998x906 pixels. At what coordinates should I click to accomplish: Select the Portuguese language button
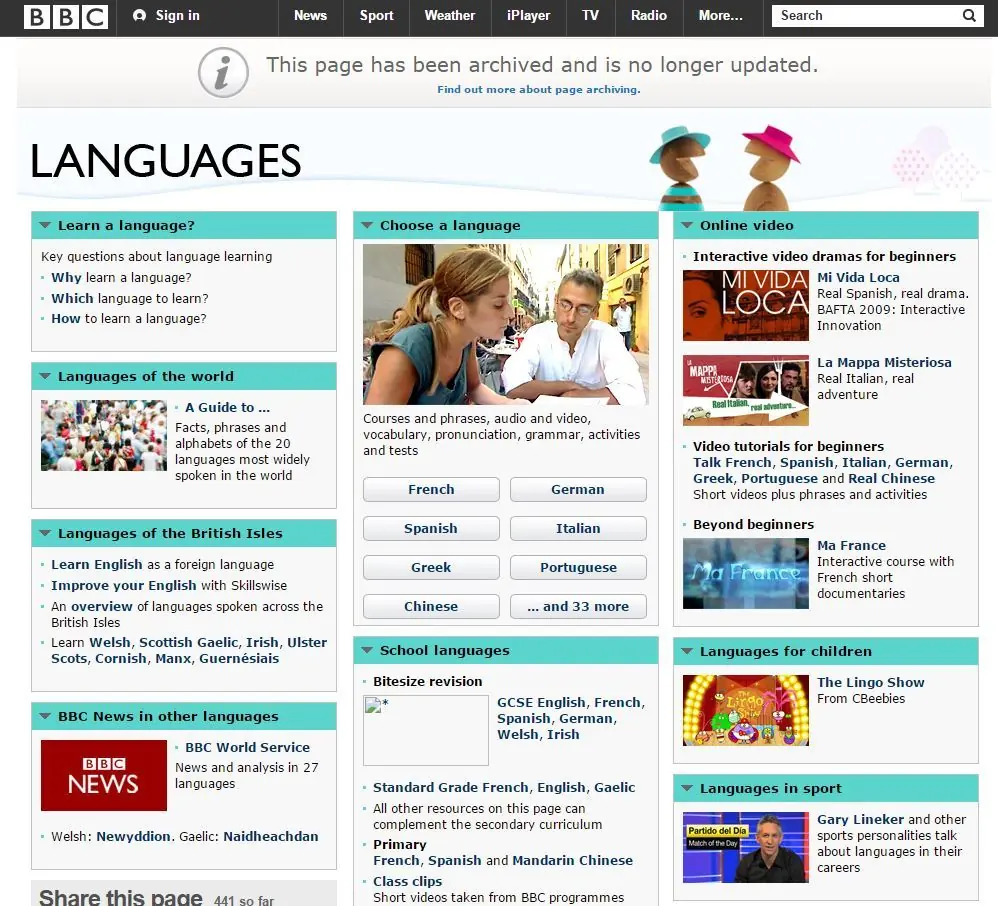[578, 567]
